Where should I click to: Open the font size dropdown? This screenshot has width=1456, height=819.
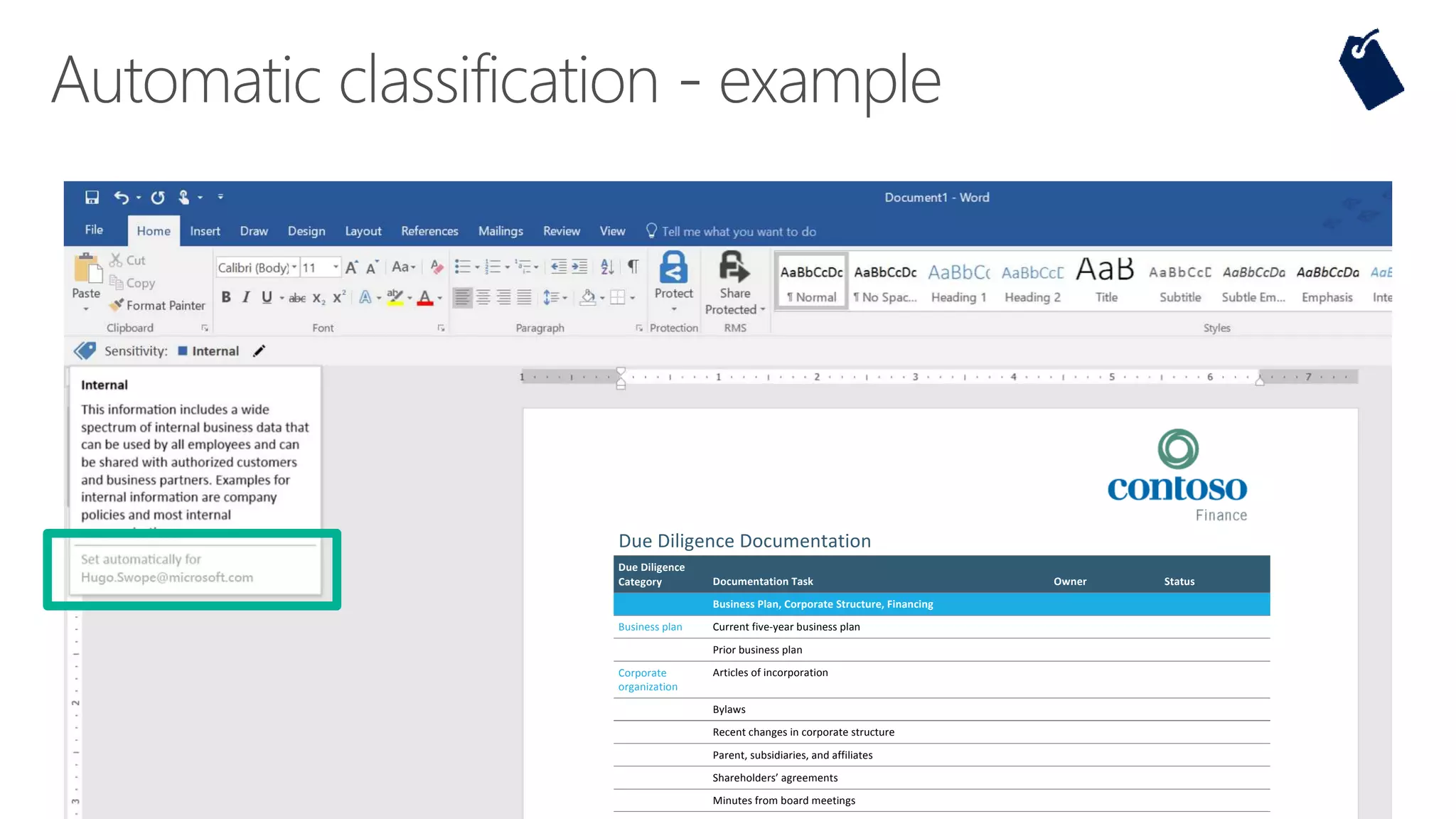point(336,267)
